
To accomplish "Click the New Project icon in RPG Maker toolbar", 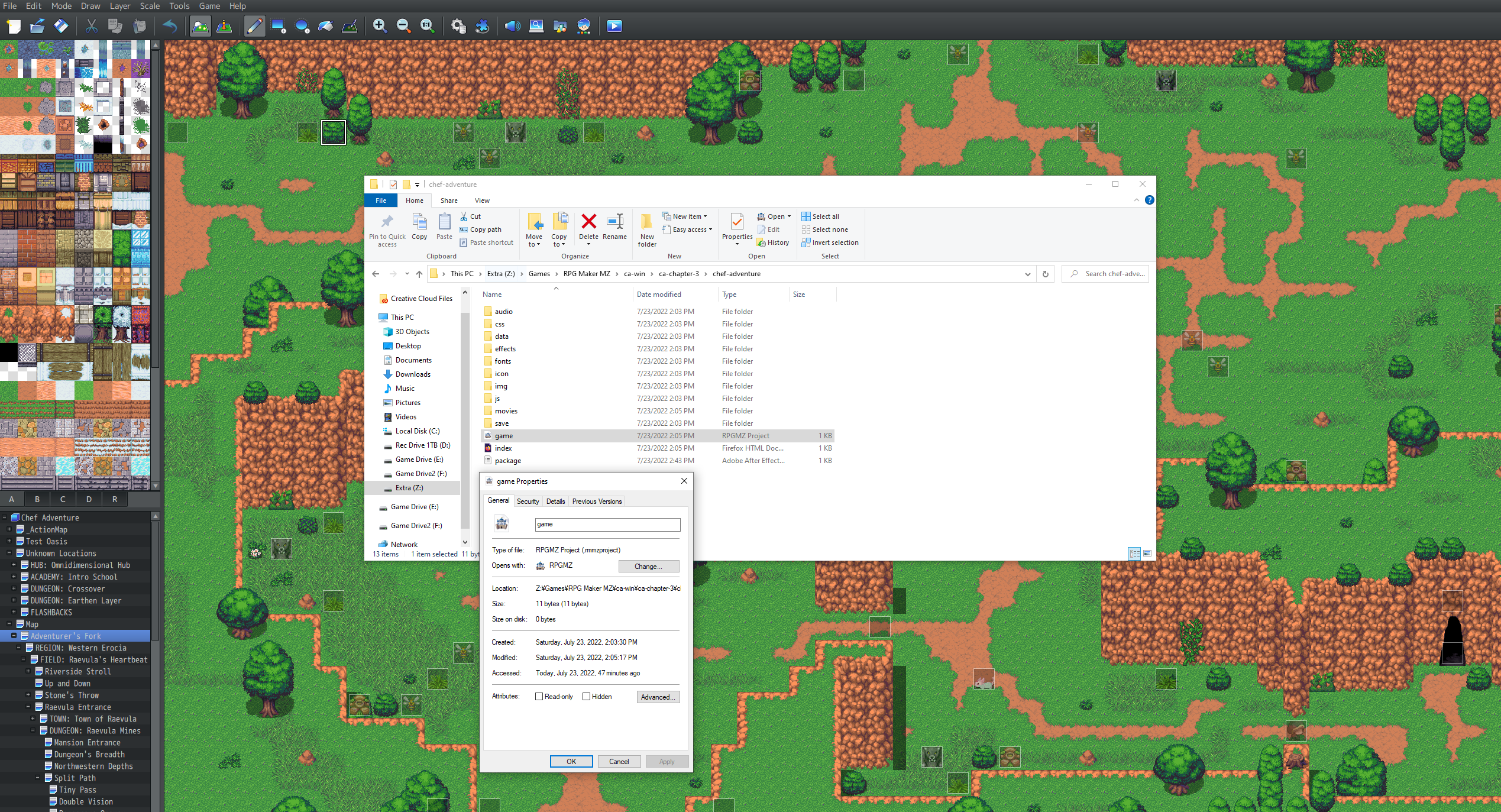I will click(x=14, y=26).
